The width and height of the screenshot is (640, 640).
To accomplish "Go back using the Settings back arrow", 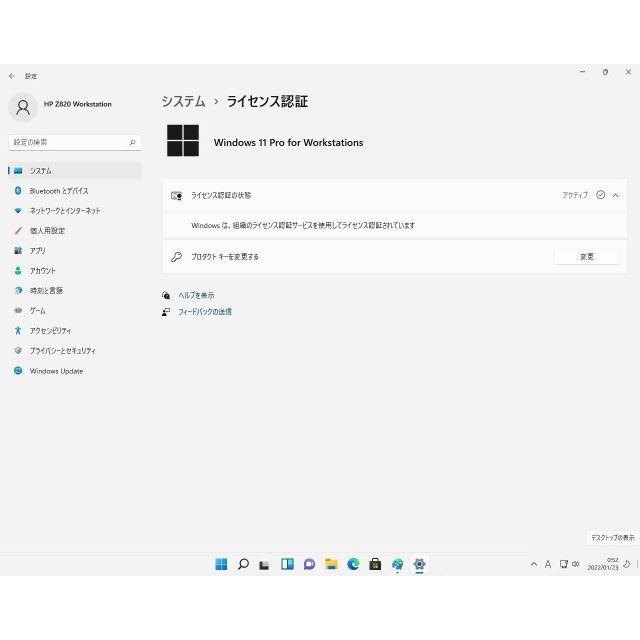I will coord(12,76).
